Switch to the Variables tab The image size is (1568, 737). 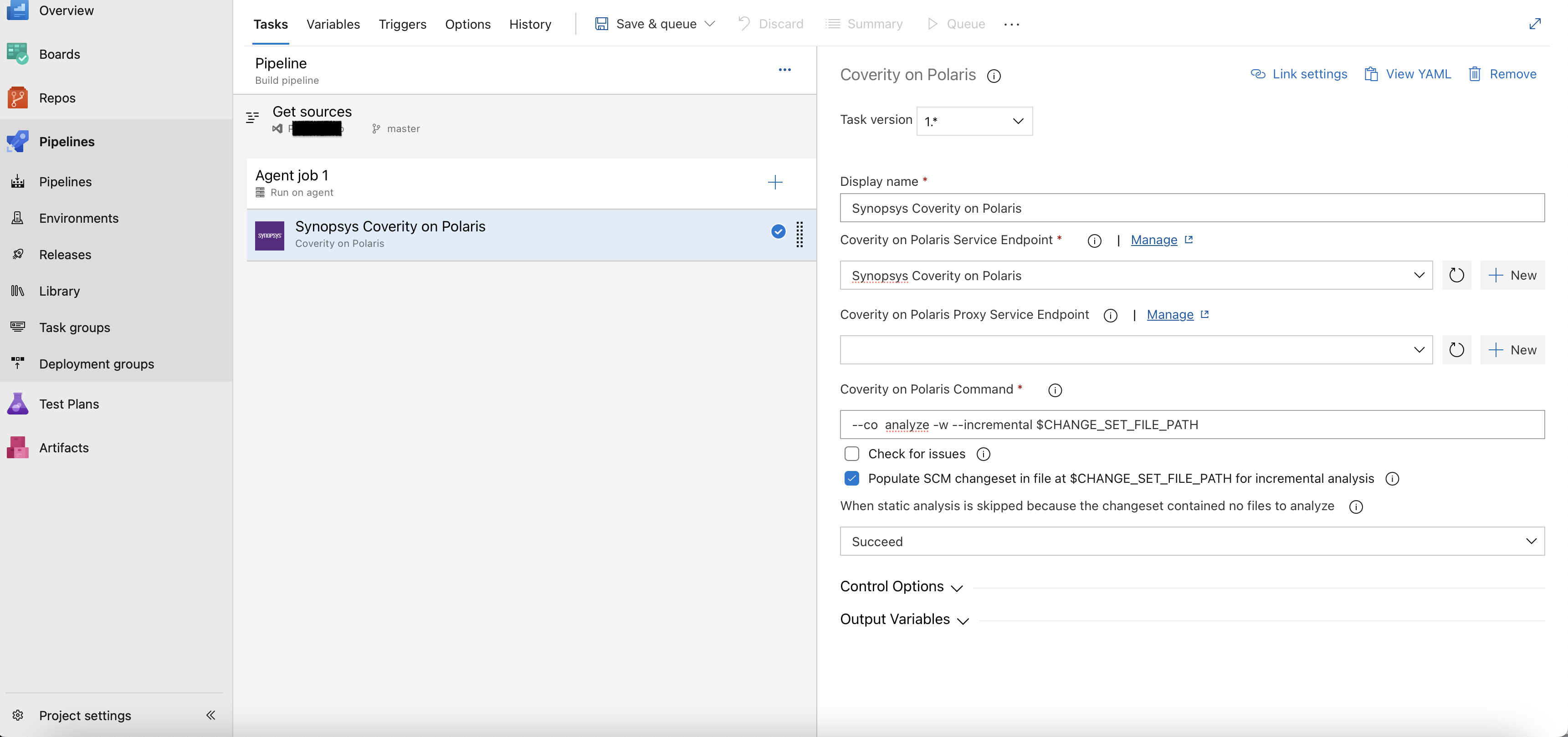pos(333,23)
